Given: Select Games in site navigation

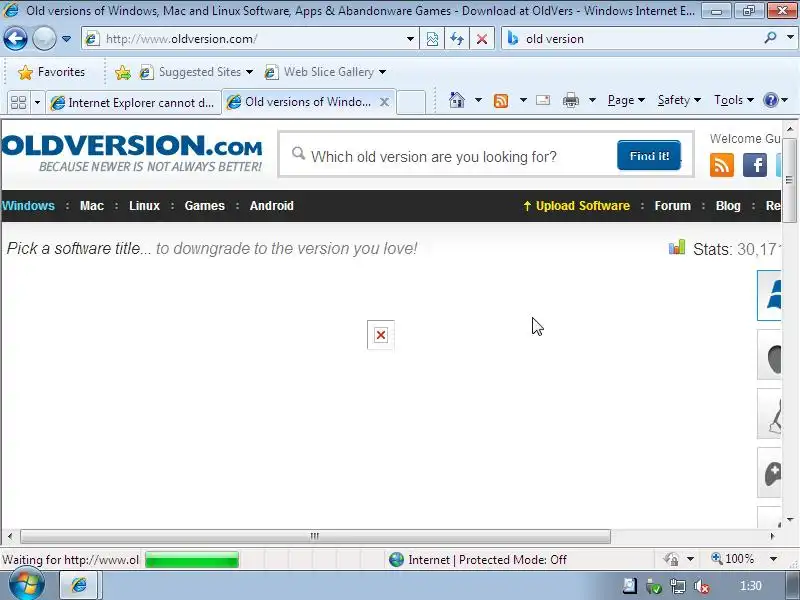Looking at the screenshot, I should tap(205, 206).
